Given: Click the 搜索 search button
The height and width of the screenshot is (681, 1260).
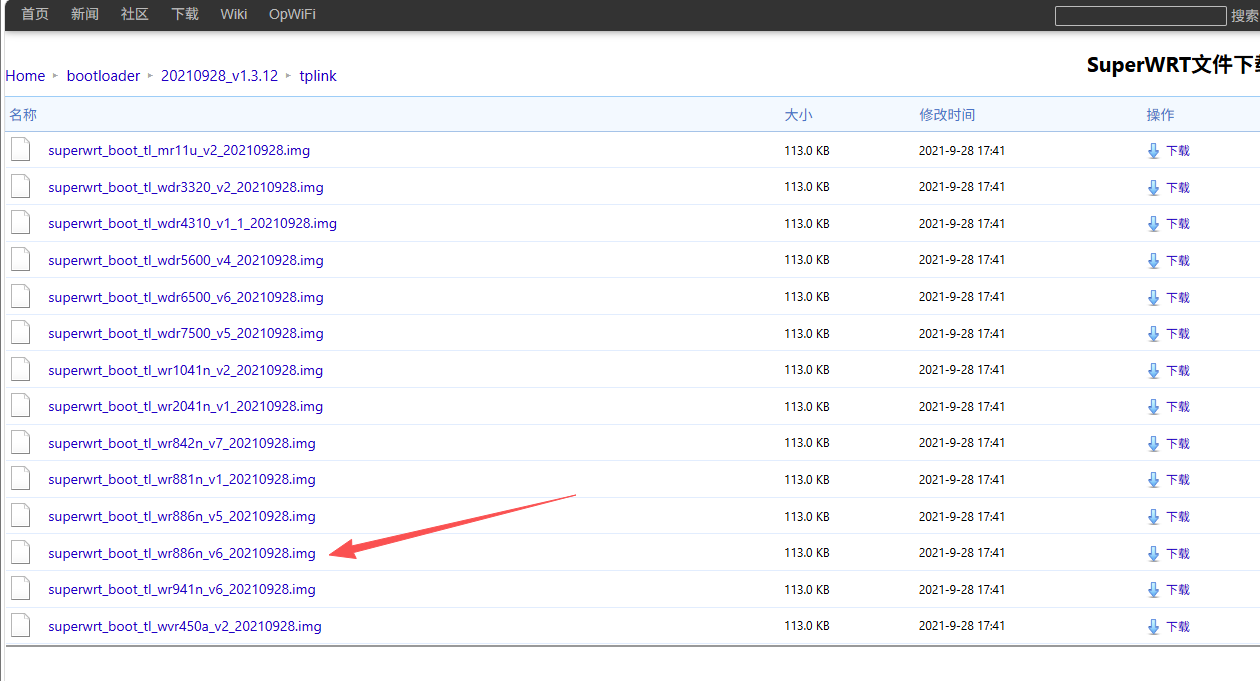Looking at the screenshot, I should (x=1245, y=16).
